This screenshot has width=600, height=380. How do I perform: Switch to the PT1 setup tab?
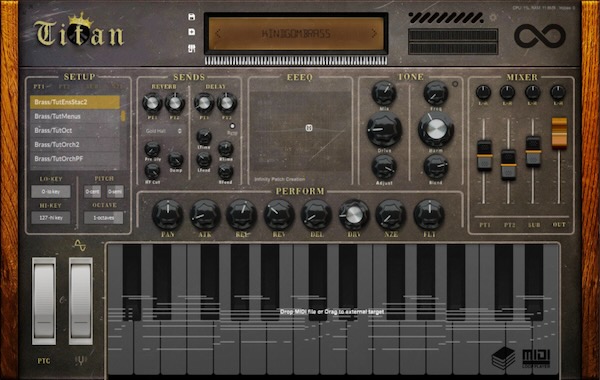pos(39,87)
